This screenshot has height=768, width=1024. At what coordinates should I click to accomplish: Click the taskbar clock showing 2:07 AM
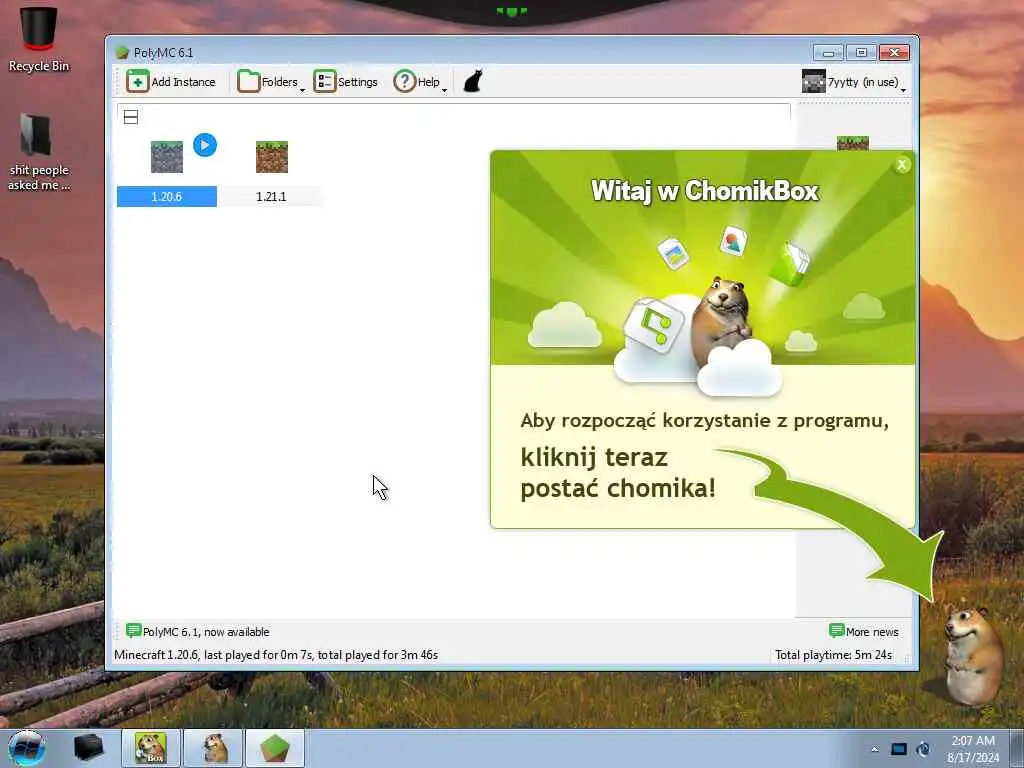point(973,749)
